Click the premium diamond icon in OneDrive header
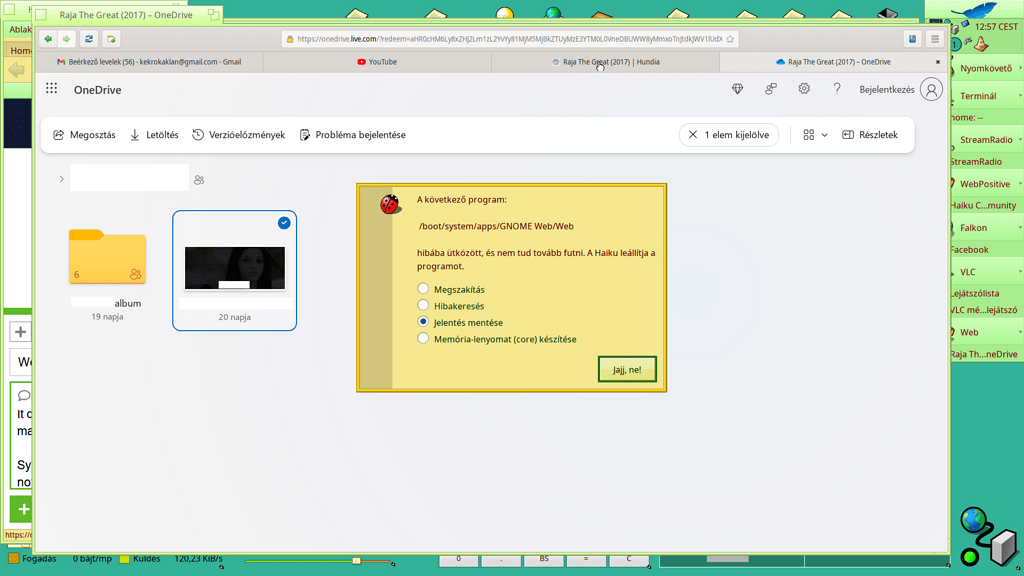The width and height of the screenshot is (1024, 576). point(737,89)
